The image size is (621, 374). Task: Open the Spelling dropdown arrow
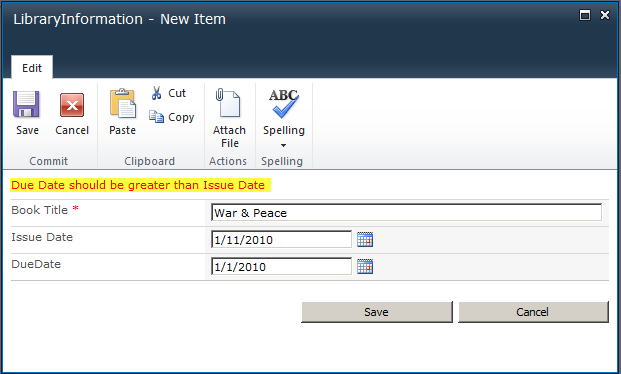click(x=283, y=145)
